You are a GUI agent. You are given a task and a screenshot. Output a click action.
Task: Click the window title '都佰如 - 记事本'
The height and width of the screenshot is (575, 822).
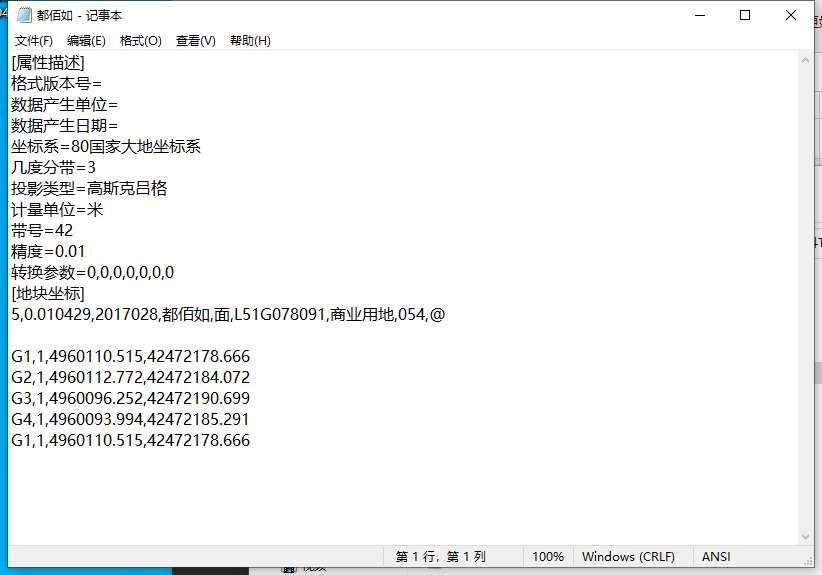click(79, 16)
